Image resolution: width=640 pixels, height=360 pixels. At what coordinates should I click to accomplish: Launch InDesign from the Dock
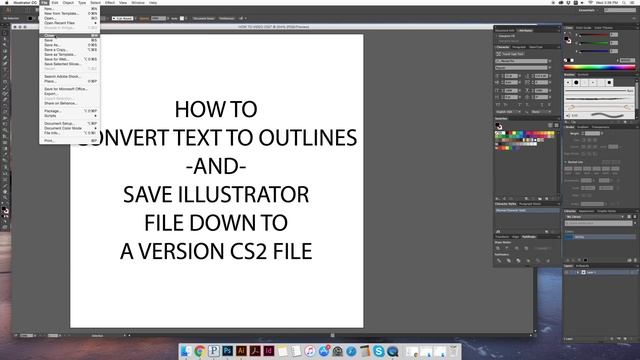pyautogui.click(x=269, y=351)
